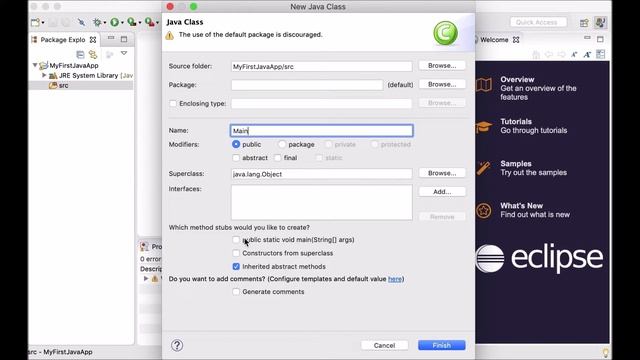Click the green Run button in the toolbar
The height and width of the screenshot is (360, 640).
115,22
